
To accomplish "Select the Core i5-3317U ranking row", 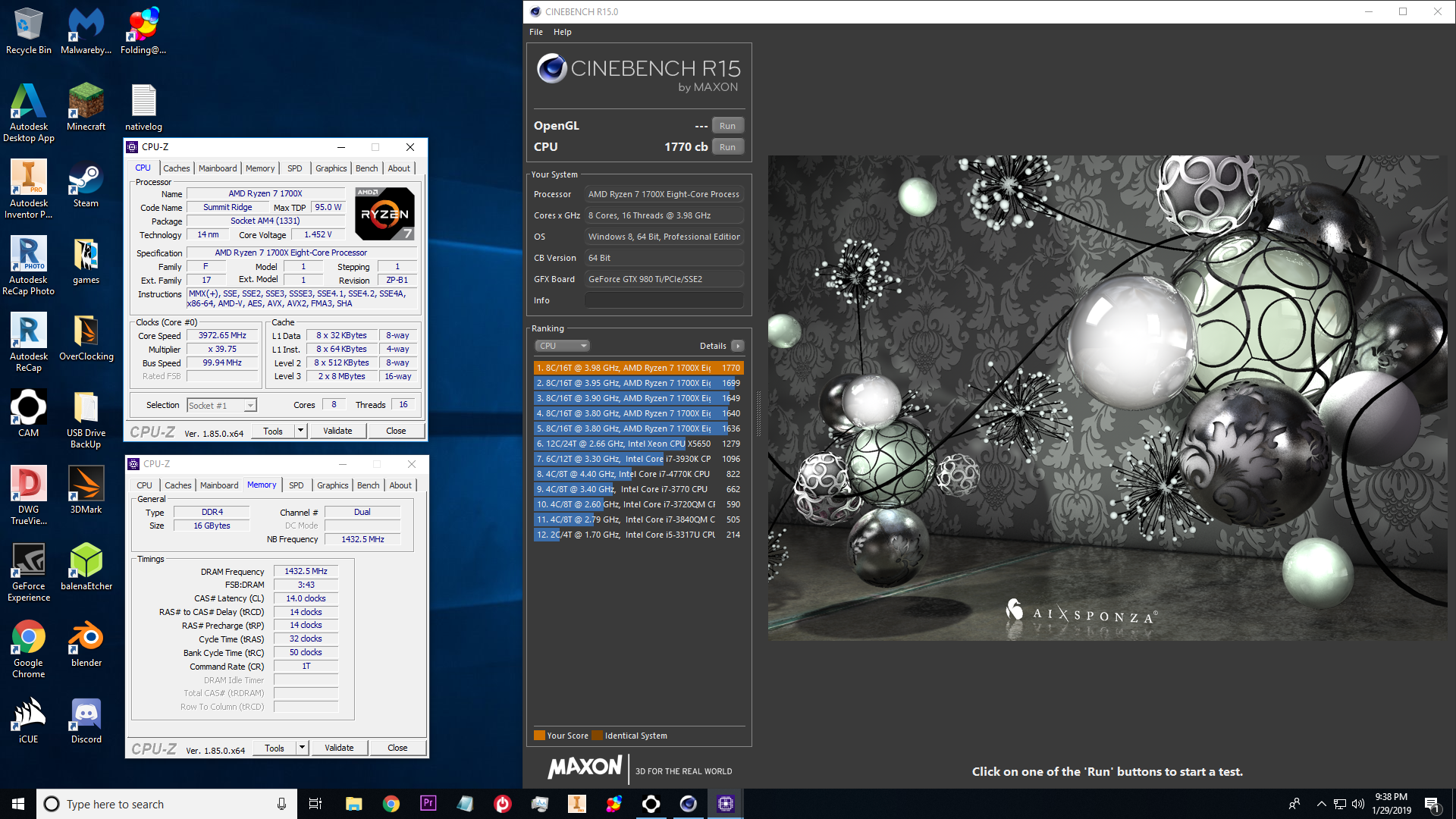I will point(639,535).
